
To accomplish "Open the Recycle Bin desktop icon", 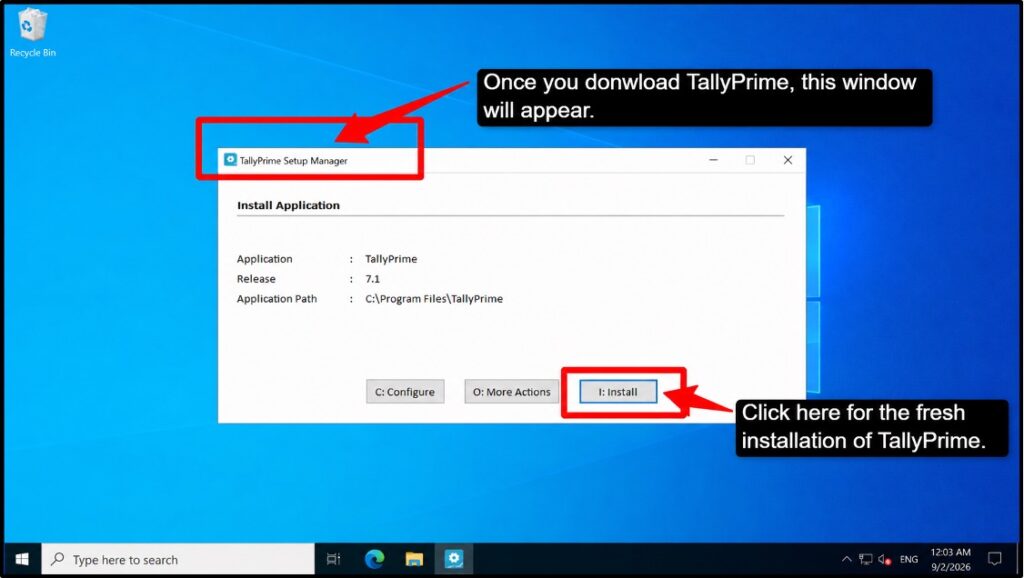I will click(32, 33).
